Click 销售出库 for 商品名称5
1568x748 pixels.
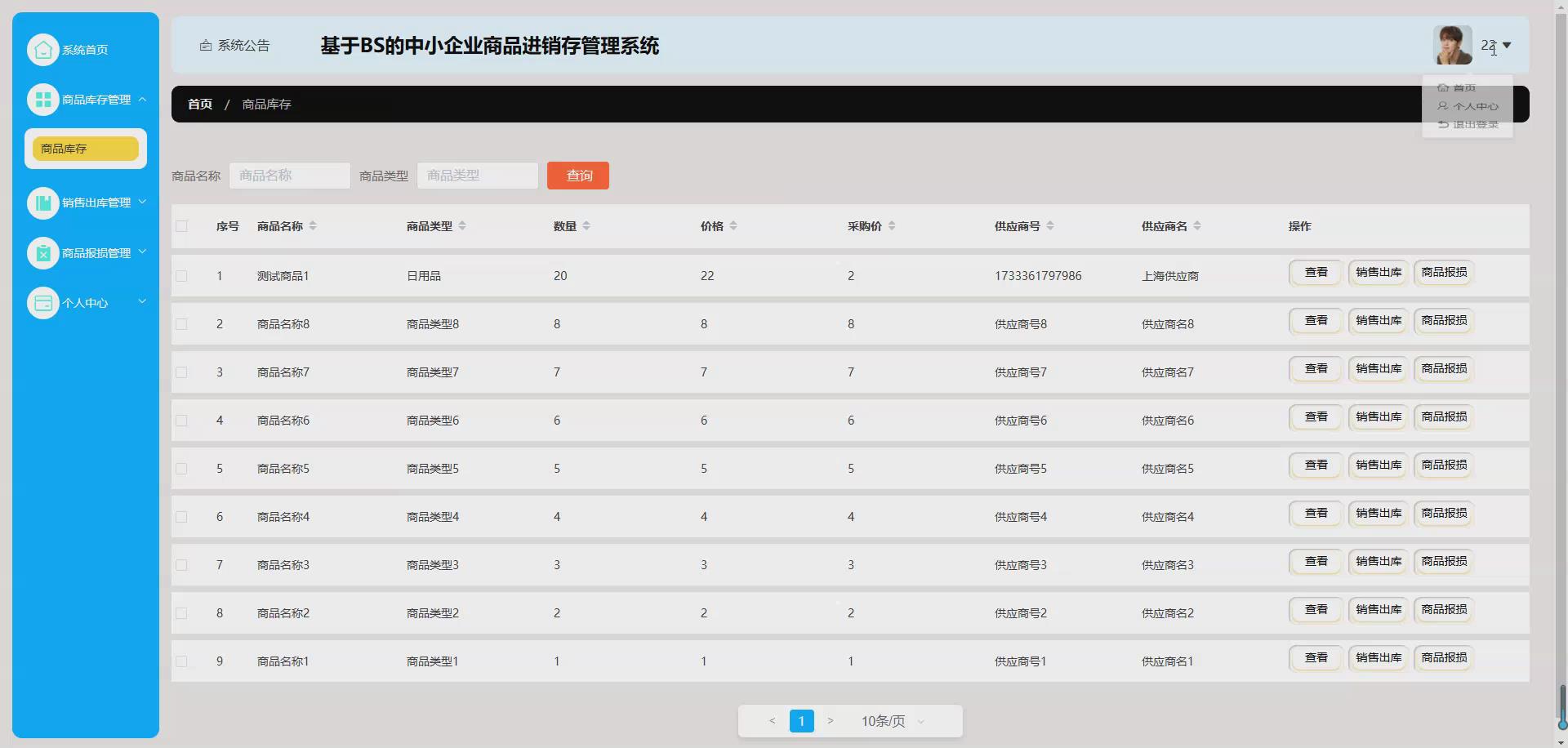pos(1379,465)
